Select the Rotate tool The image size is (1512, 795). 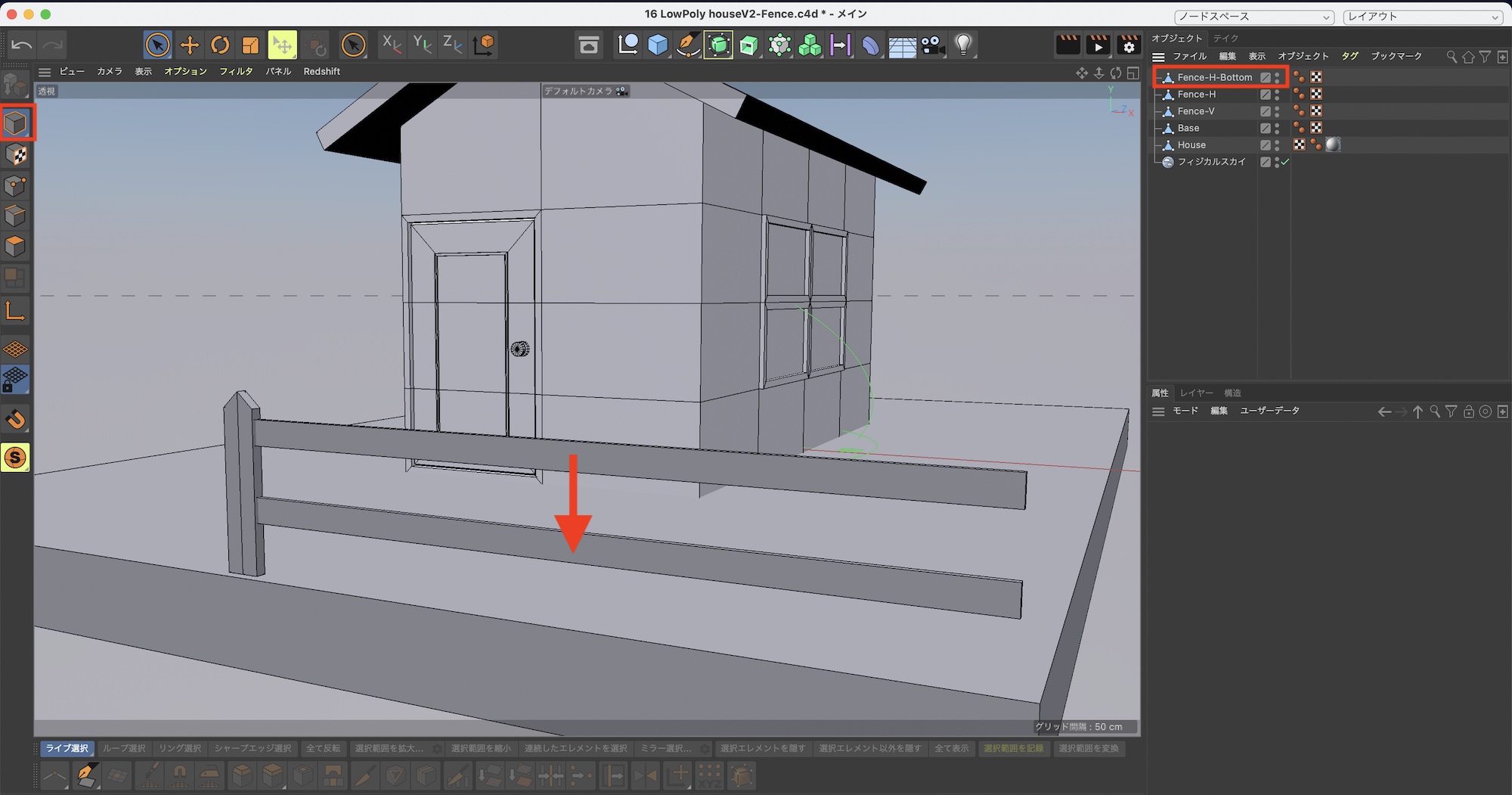tap(220, 45)
